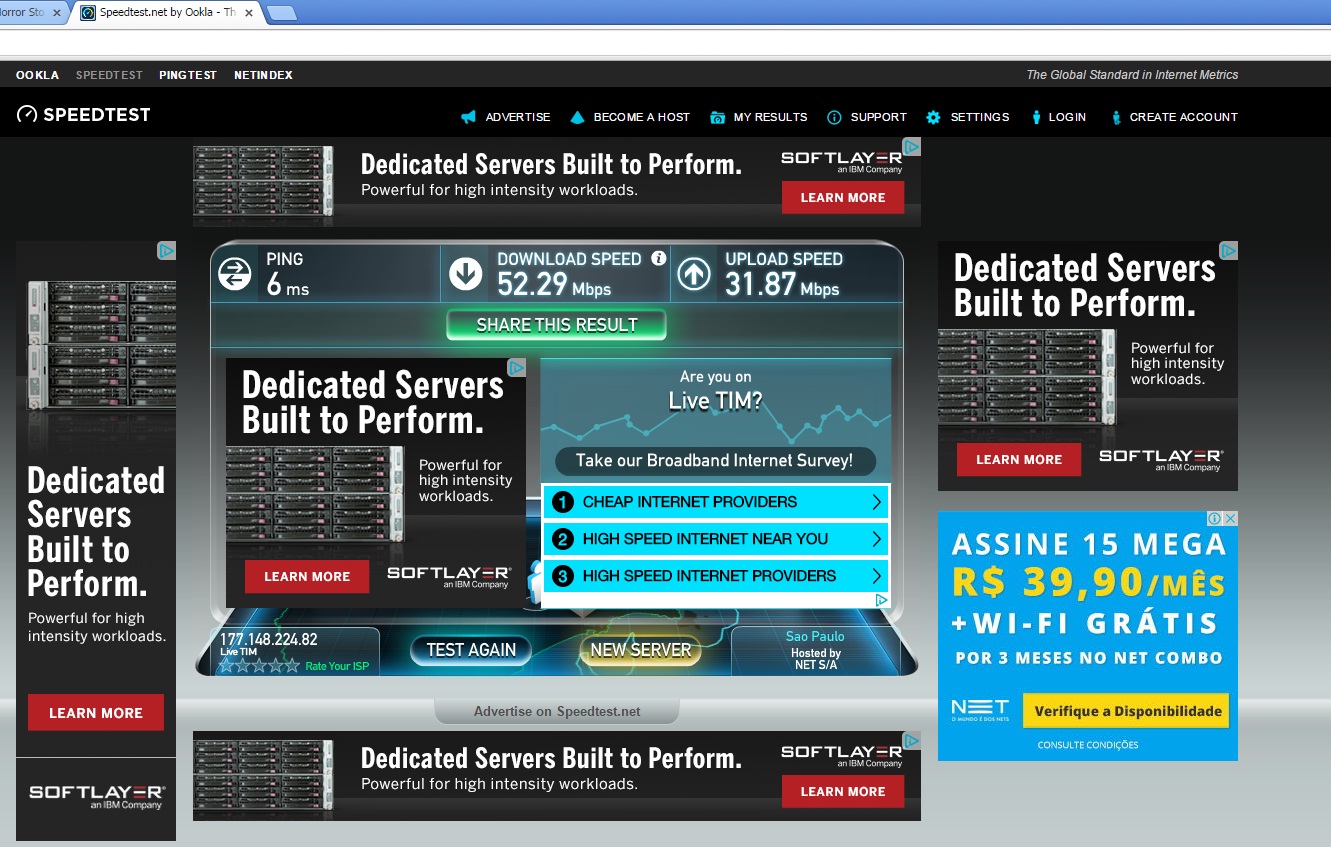The height and width of the screenshot is (862, 1331).
Task: Click the My Results icon
Action: pos(717,117)
